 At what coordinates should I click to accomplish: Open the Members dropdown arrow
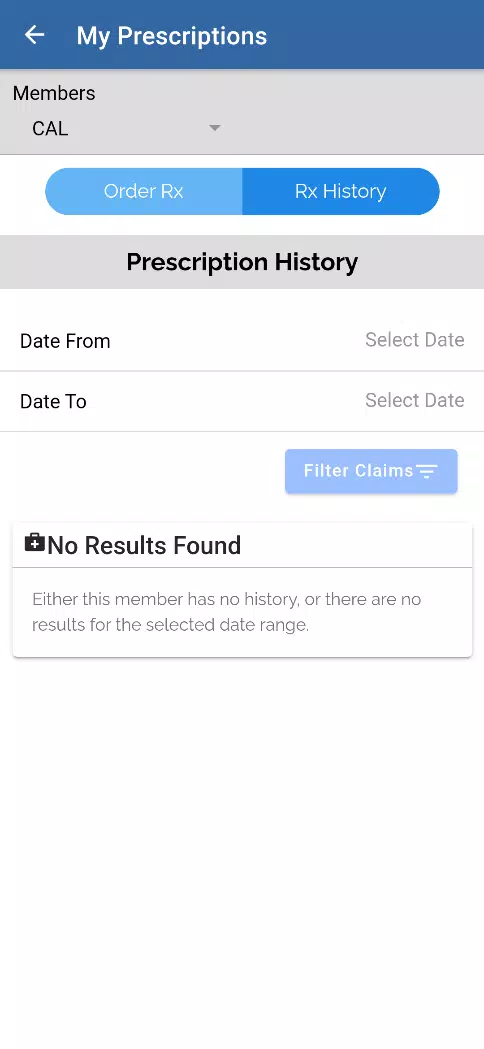(x=214, y=128)
